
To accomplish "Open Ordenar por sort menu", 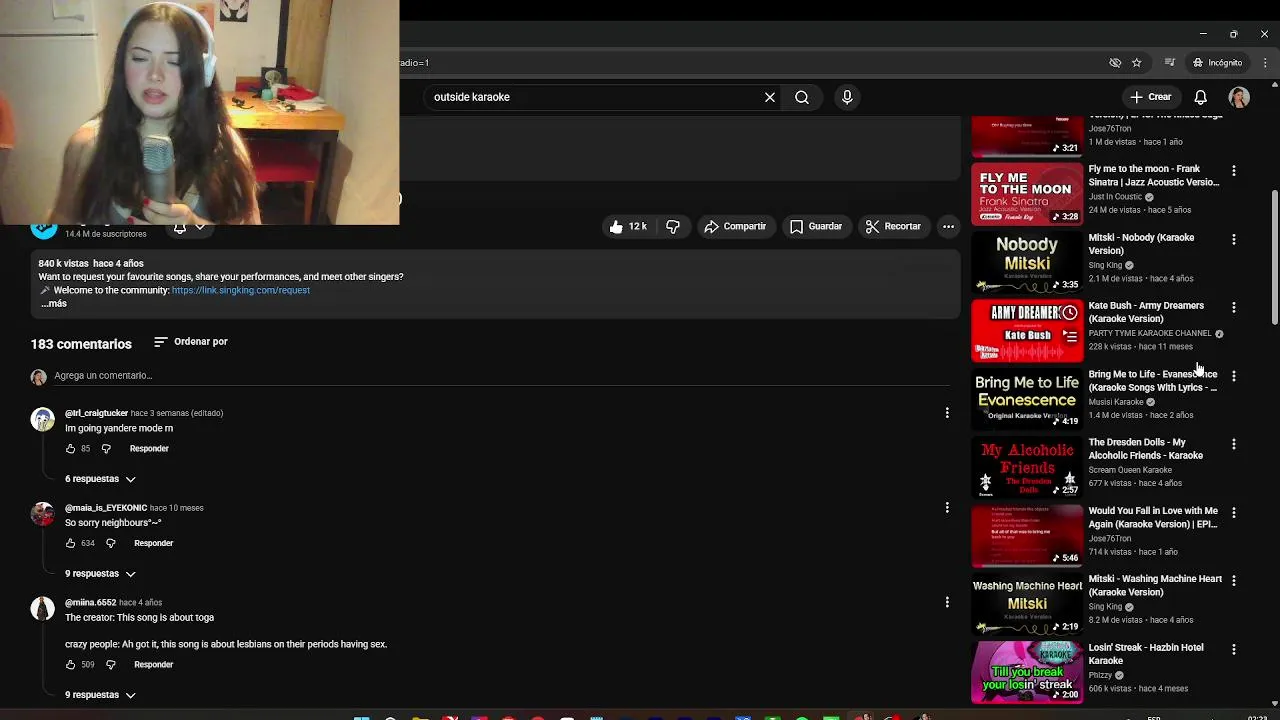I will pyautogui.click(x=191, y=342).
